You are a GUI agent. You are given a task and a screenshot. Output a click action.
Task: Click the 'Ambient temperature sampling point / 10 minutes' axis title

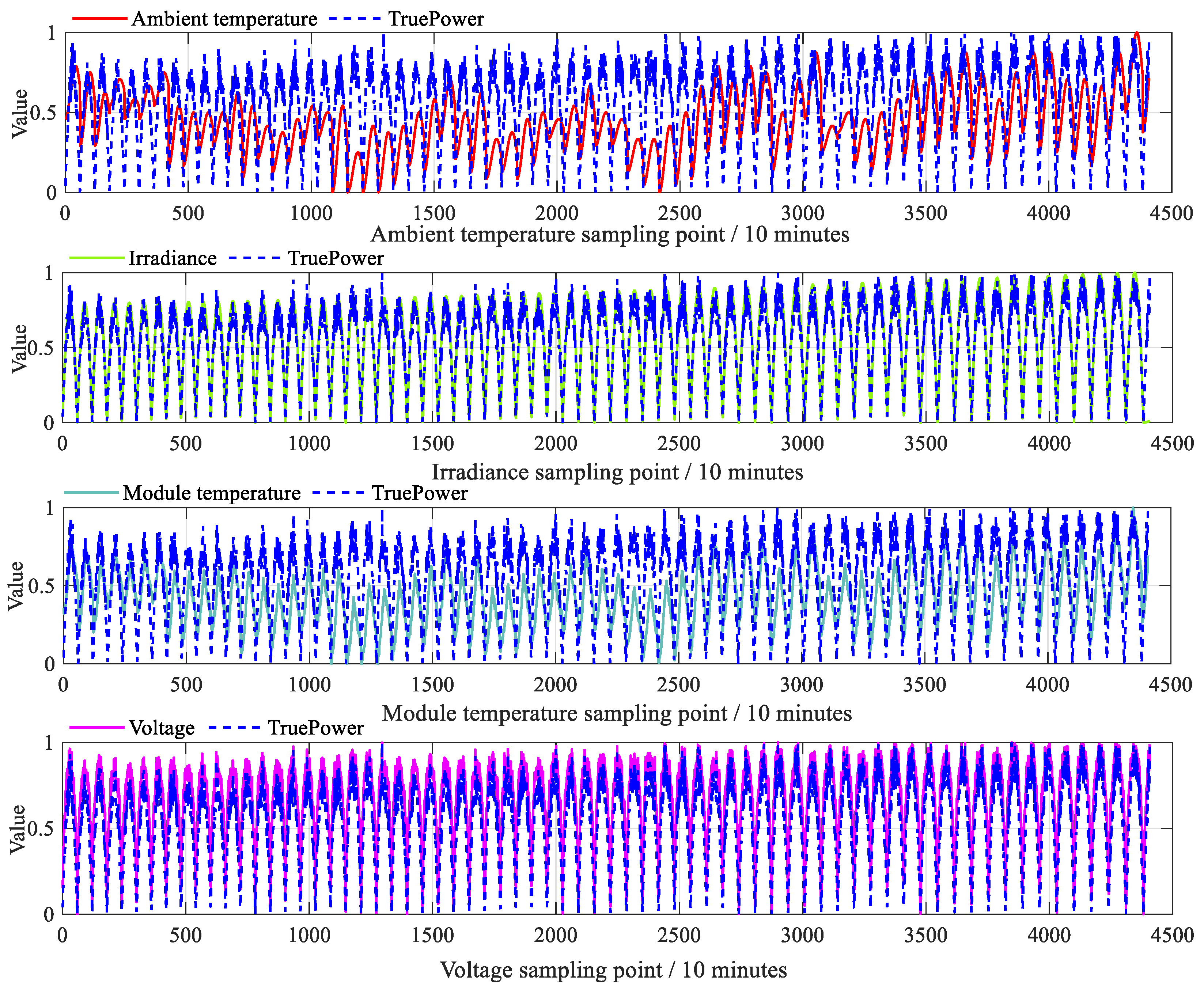(610, 234)
